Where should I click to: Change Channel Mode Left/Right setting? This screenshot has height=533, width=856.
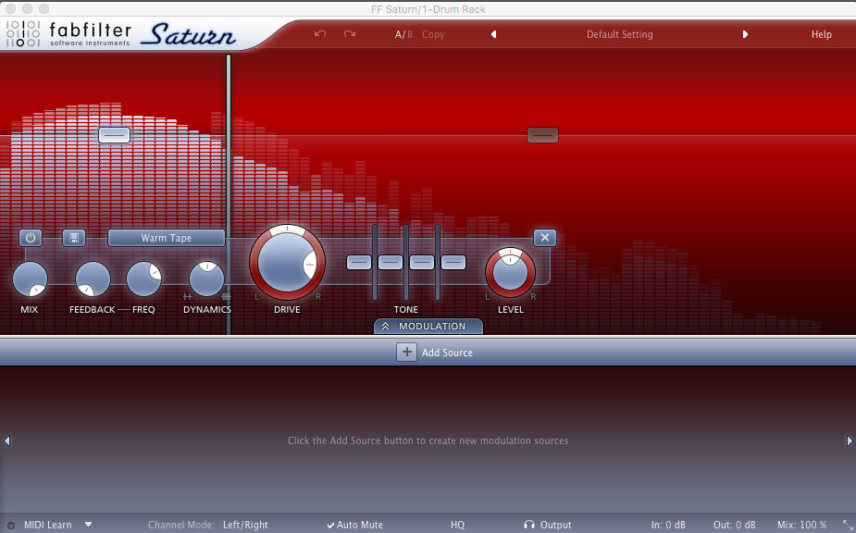(x=246, y=525)
